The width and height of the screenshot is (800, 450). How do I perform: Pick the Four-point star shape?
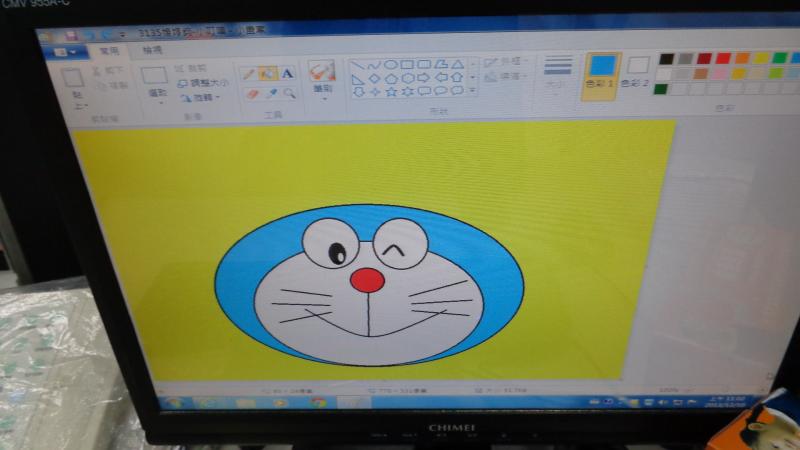pos(375,92)
